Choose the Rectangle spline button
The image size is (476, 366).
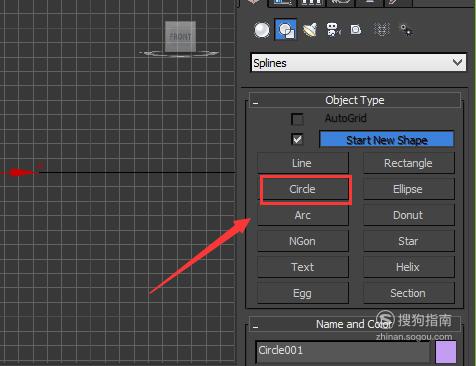[x=408, y=163]
